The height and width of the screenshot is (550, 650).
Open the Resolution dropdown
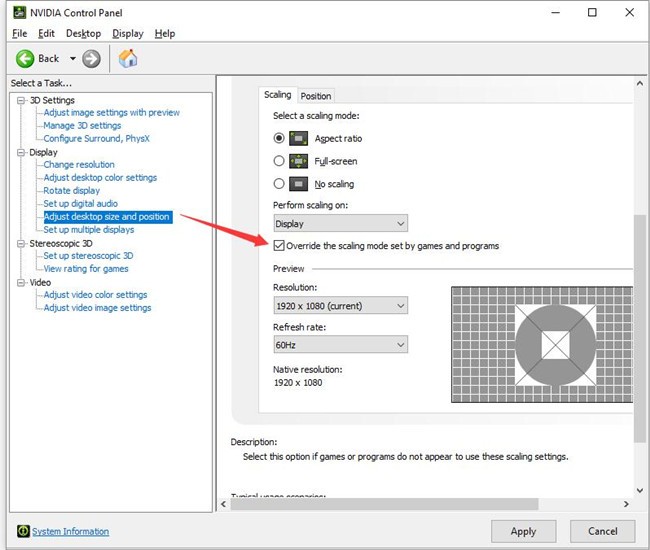click(x=340, y=305)
